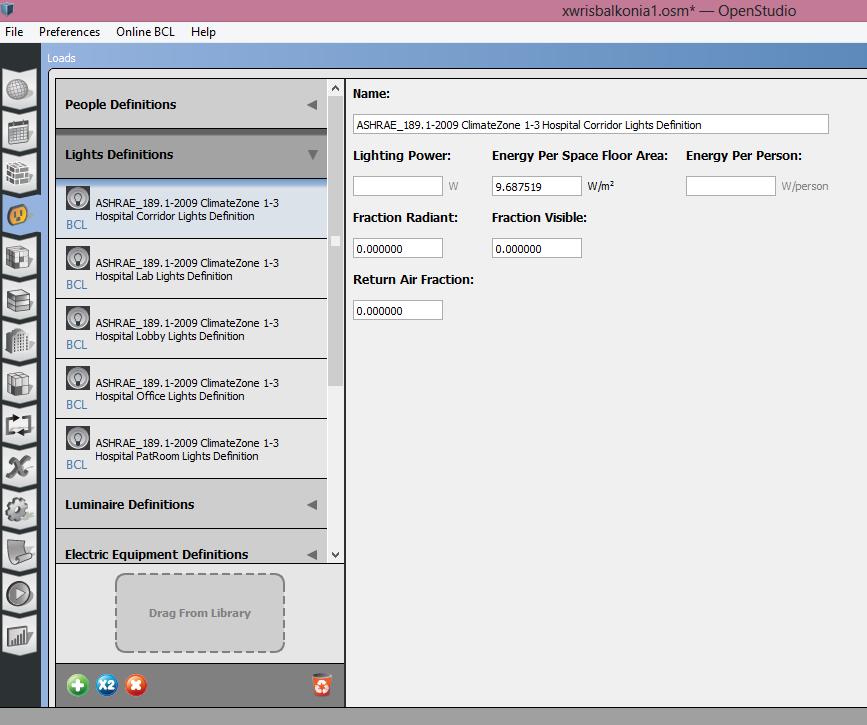Collapse the Lights Definitions section

191,154
